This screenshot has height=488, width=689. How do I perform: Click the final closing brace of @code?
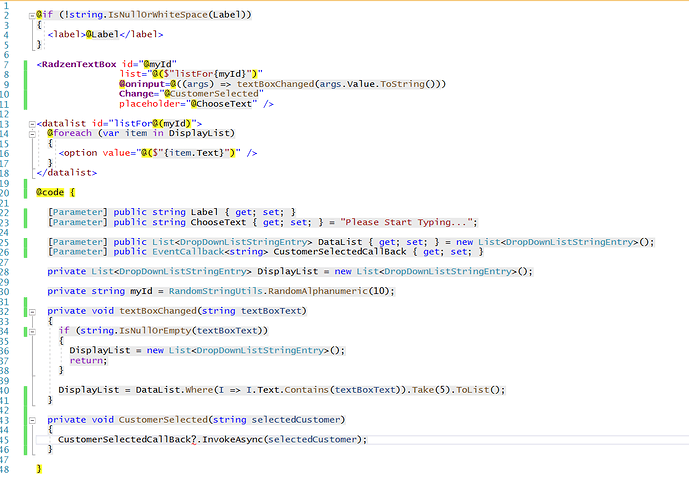coord(39,469)
